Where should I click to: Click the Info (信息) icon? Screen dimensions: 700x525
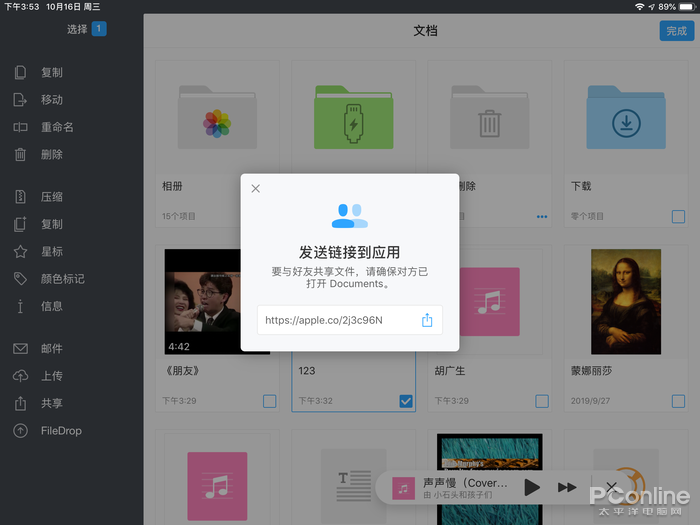point(20,306)
